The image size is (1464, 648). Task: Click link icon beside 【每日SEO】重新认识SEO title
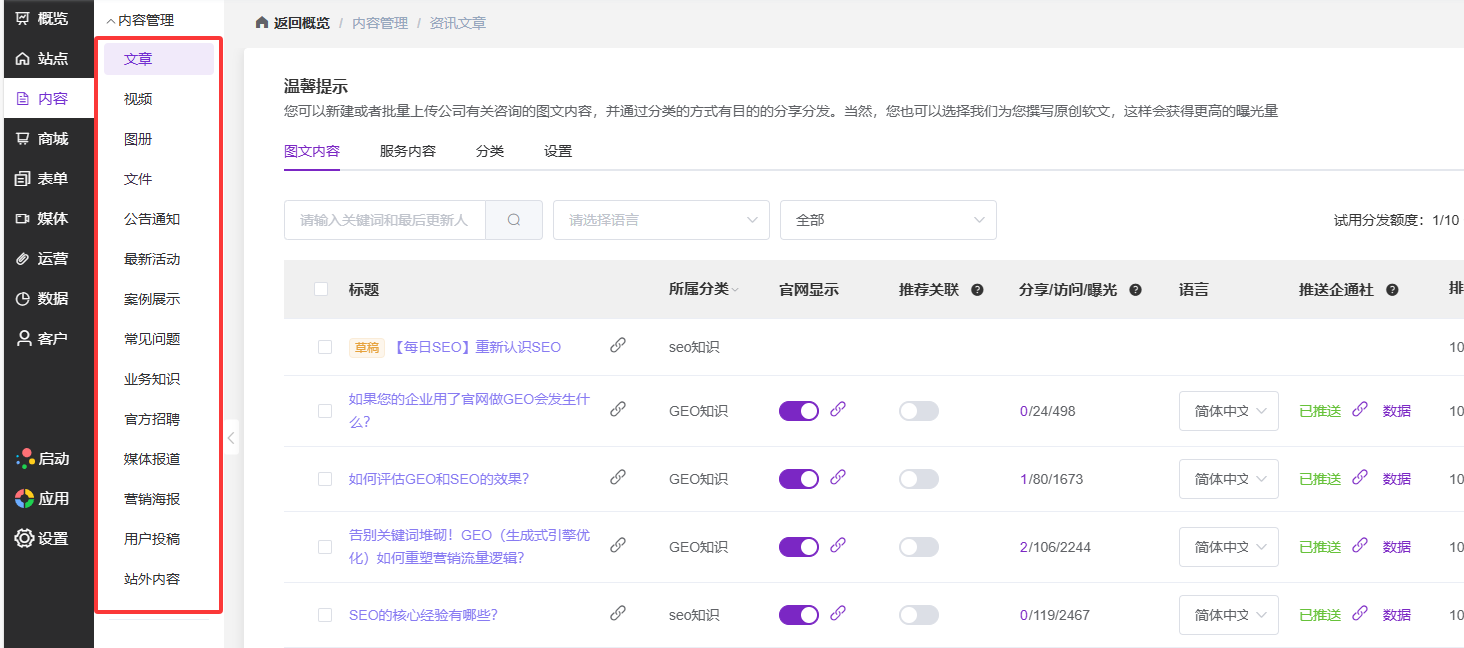coord(618,346)
